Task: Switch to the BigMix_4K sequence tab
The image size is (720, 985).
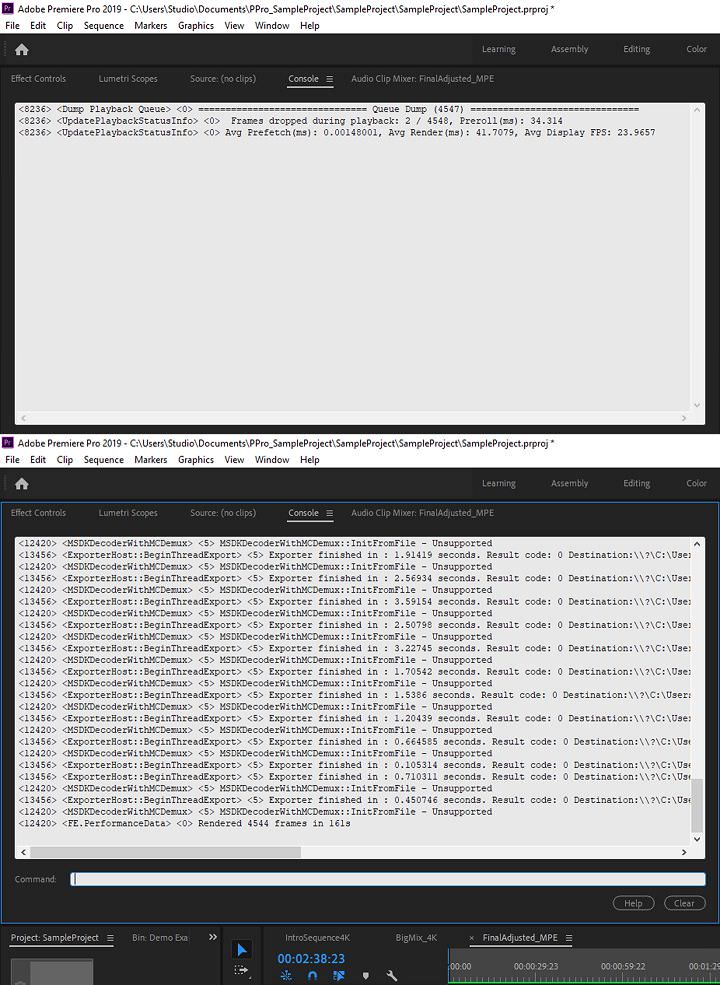Action: [x=416, y=938]
